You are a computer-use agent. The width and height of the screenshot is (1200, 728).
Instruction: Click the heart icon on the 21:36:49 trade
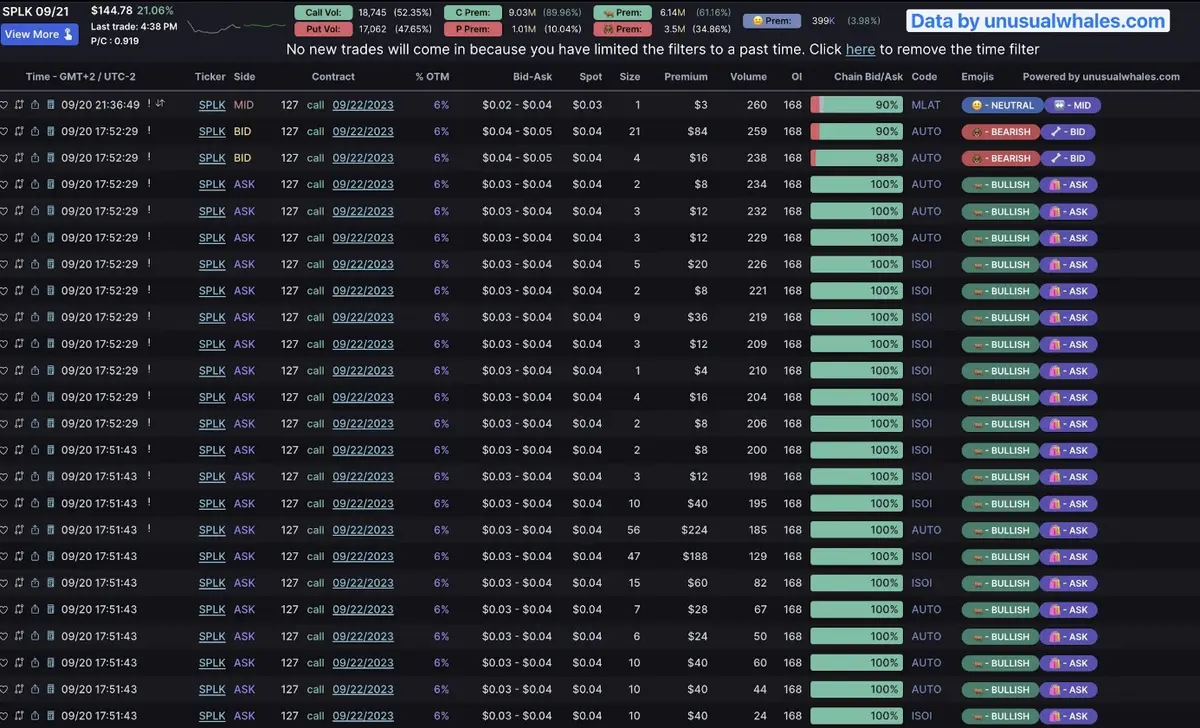(x=4, y=105)
